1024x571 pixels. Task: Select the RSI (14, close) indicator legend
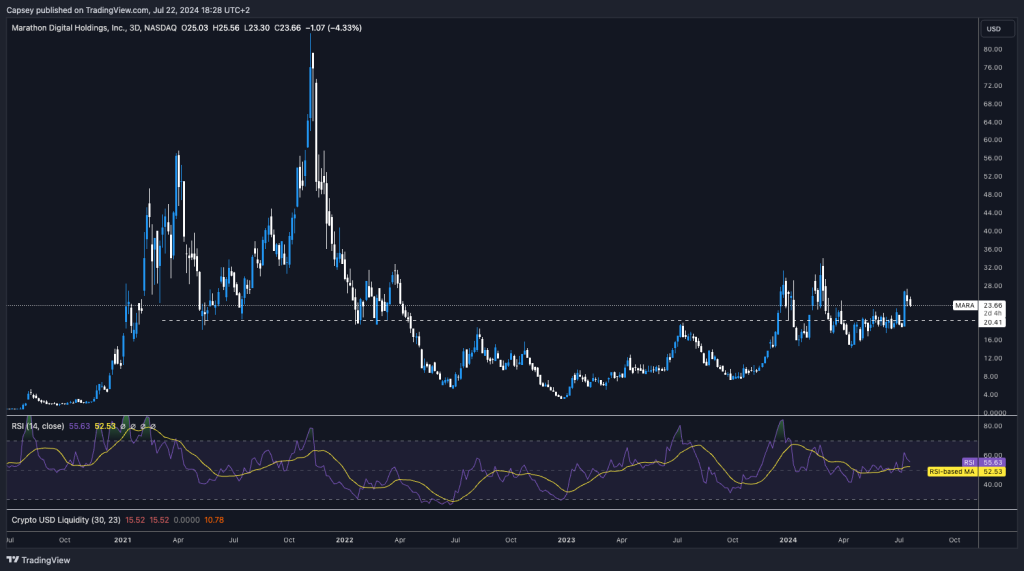(x=38, y=426)
